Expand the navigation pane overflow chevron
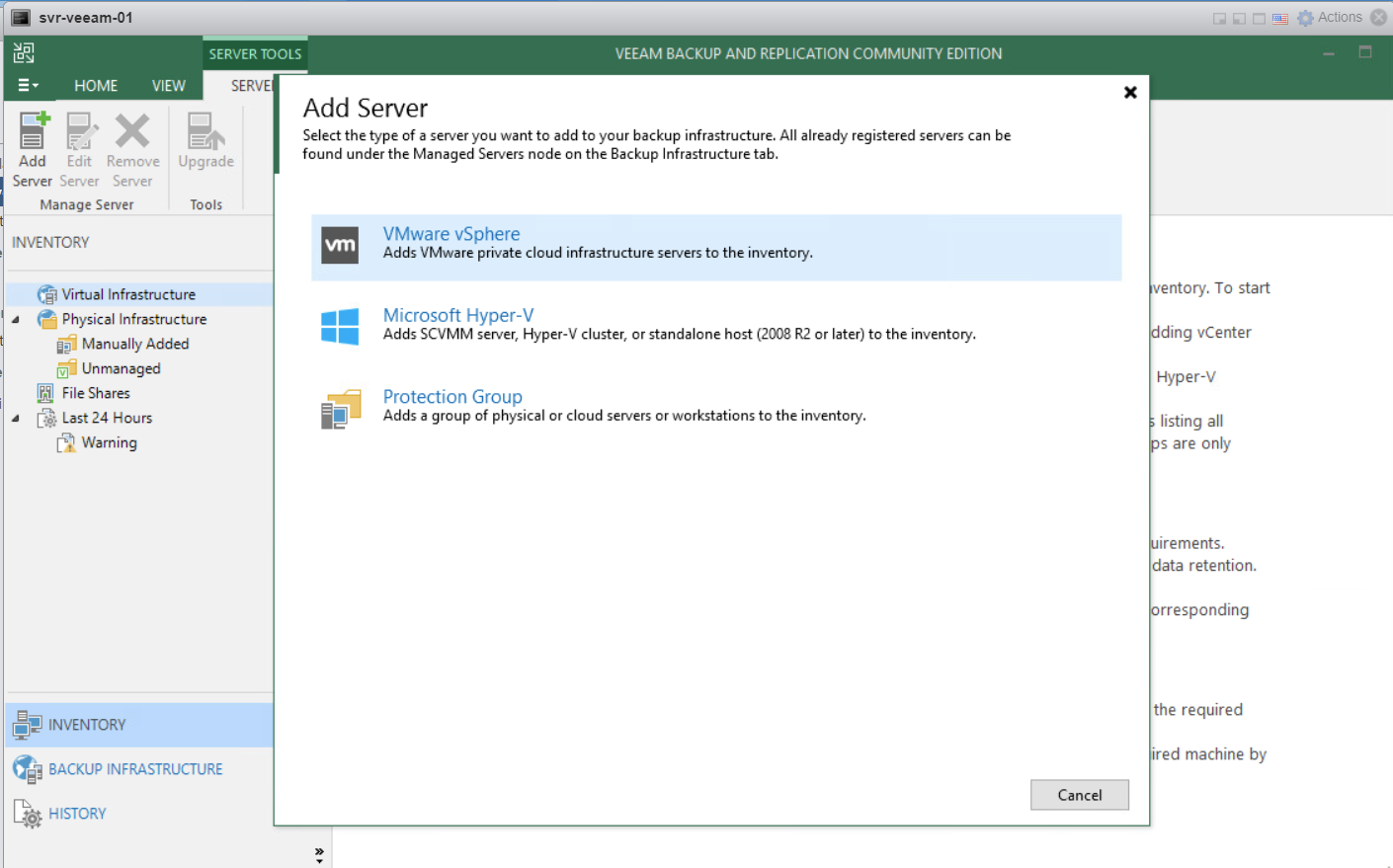 pyautogui.click(x=319, y=855)
